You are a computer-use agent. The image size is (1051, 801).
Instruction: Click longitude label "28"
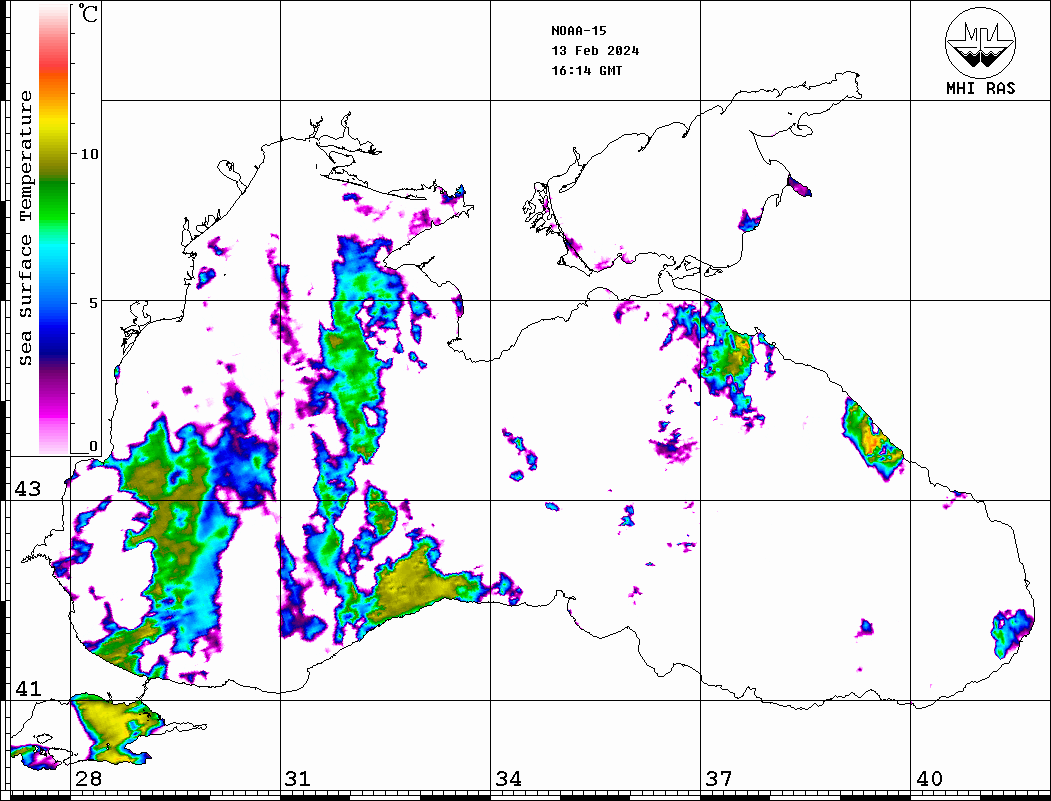point(88,779)
